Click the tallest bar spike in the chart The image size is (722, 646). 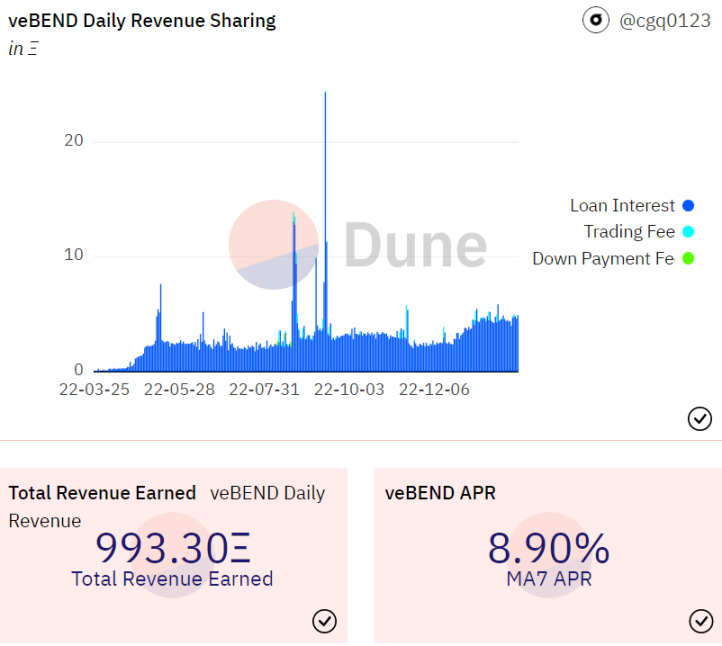325,230
